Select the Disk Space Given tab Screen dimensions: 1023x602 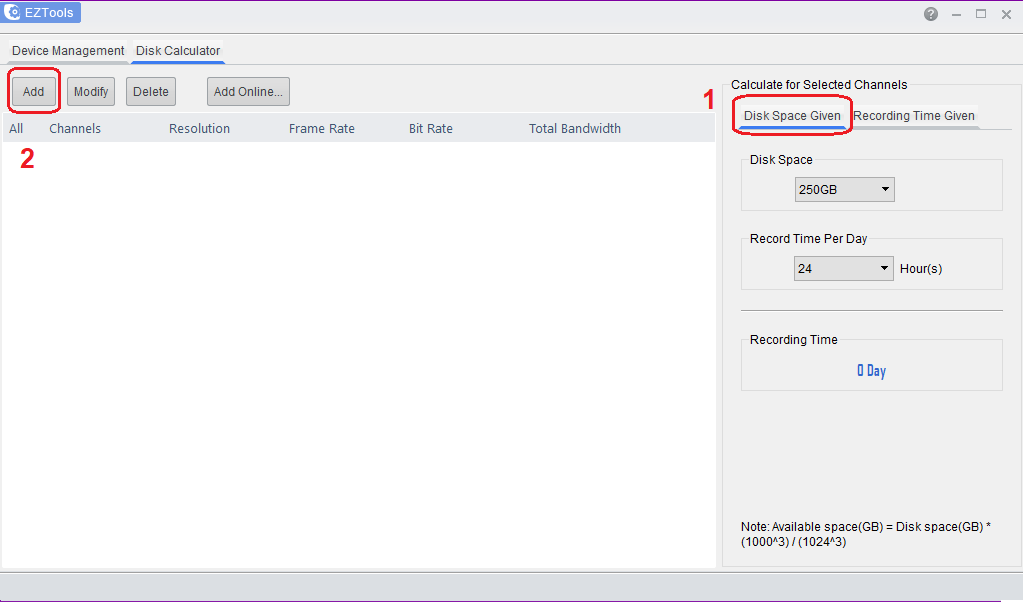(x=791, y=115)
